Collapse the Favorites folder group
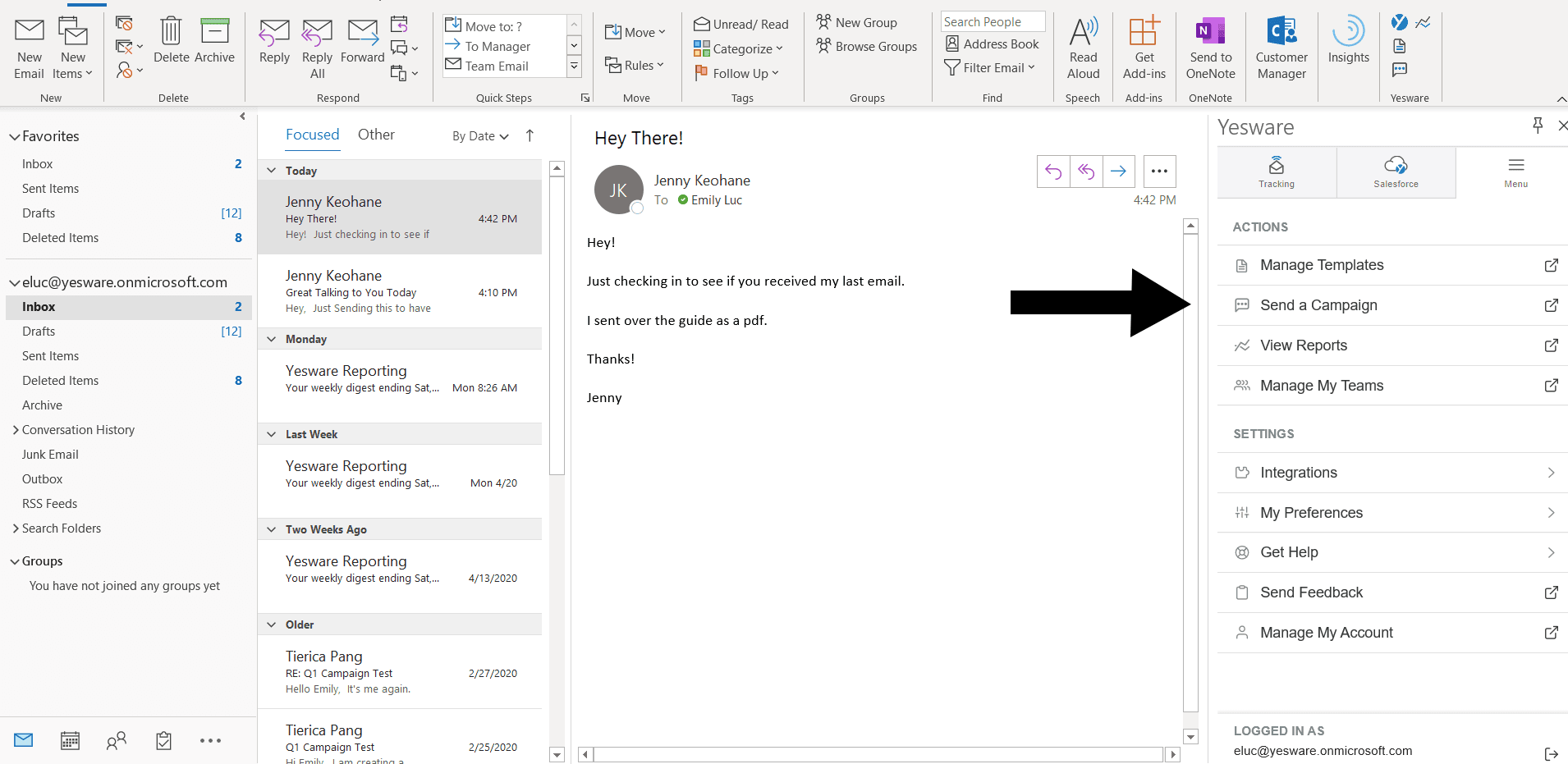 point(14,137)
